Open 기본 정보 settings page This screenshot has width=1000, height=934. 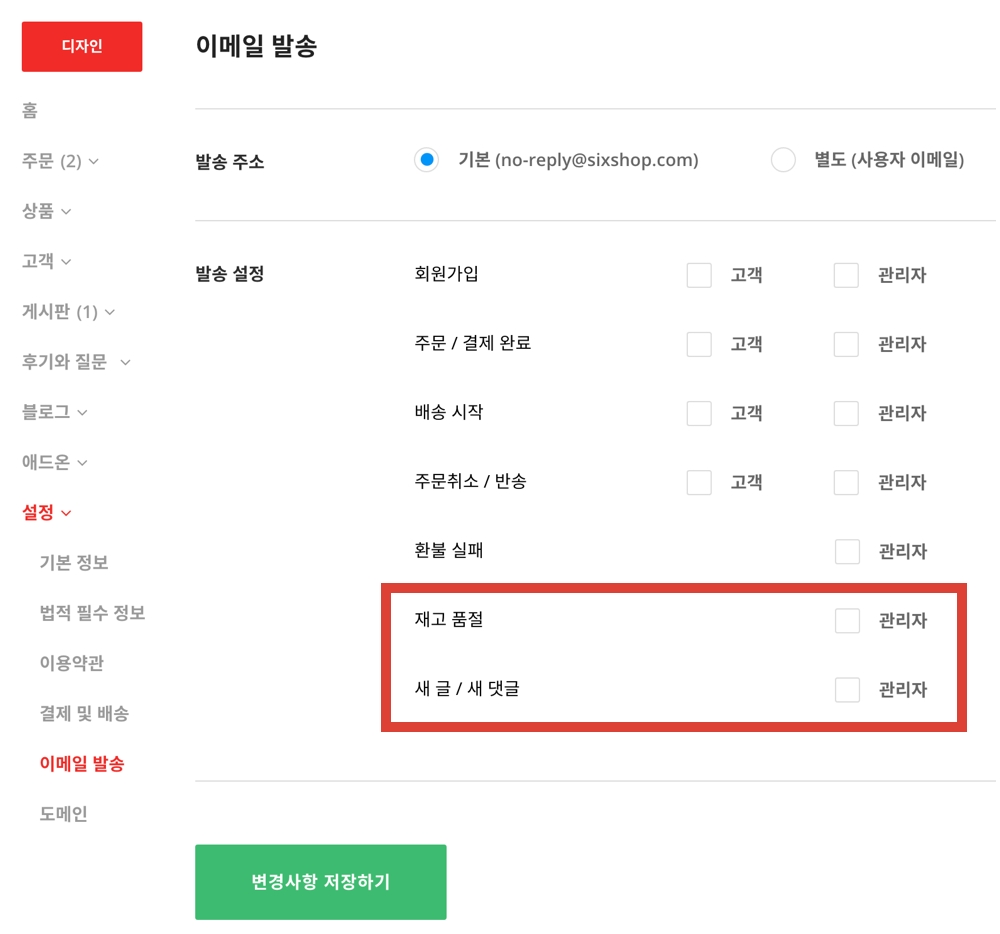coord(73,563)
